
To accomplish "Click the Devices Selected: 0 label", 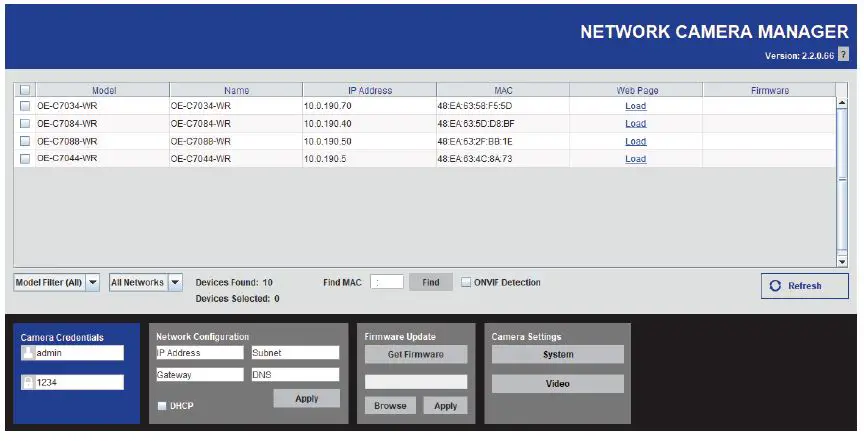I will click(237, 299).
